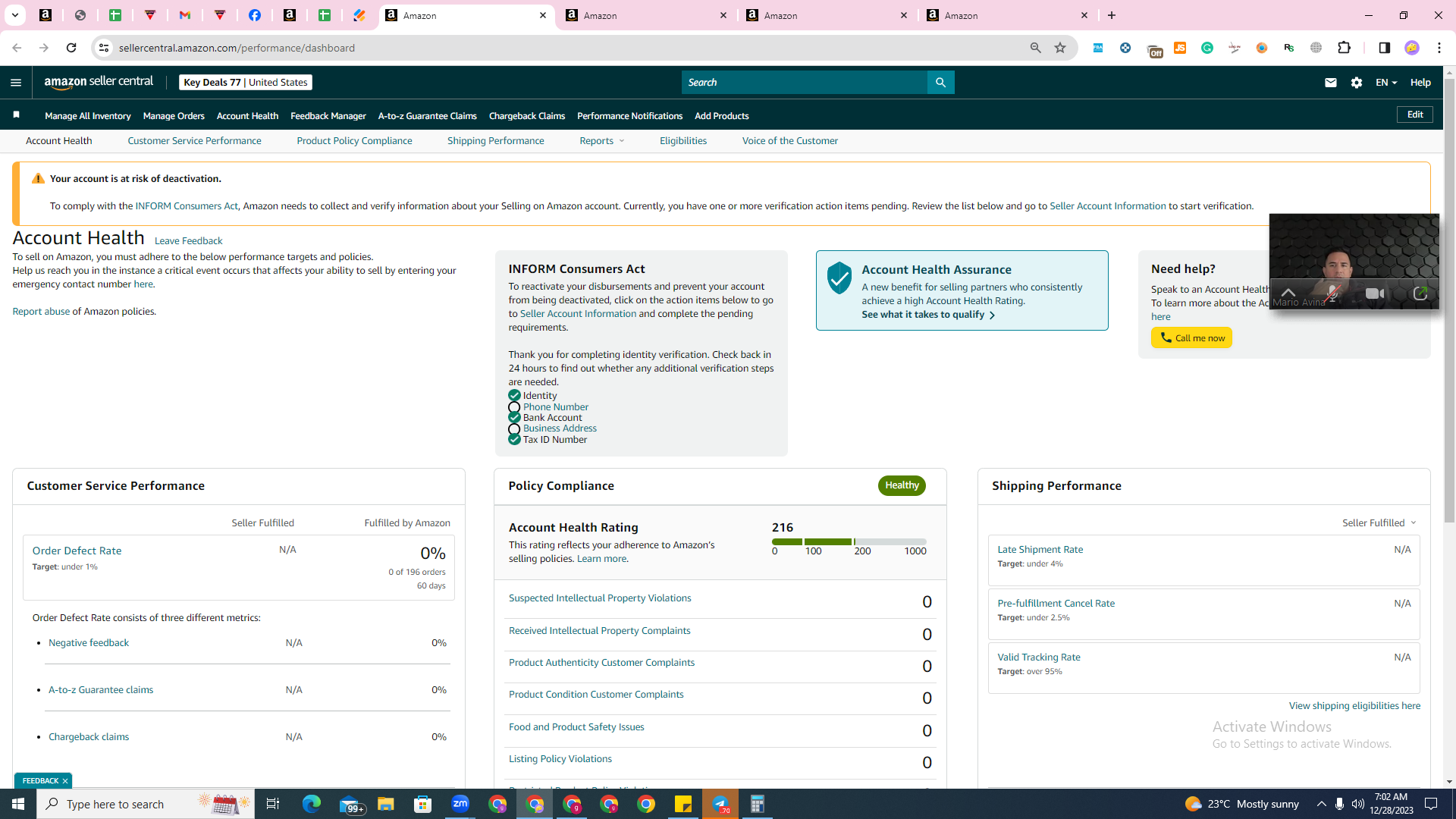Open the Zoom app in the taskbar
The width and height of the screenshot is (1456, 819).
click(x=460, y=804)
